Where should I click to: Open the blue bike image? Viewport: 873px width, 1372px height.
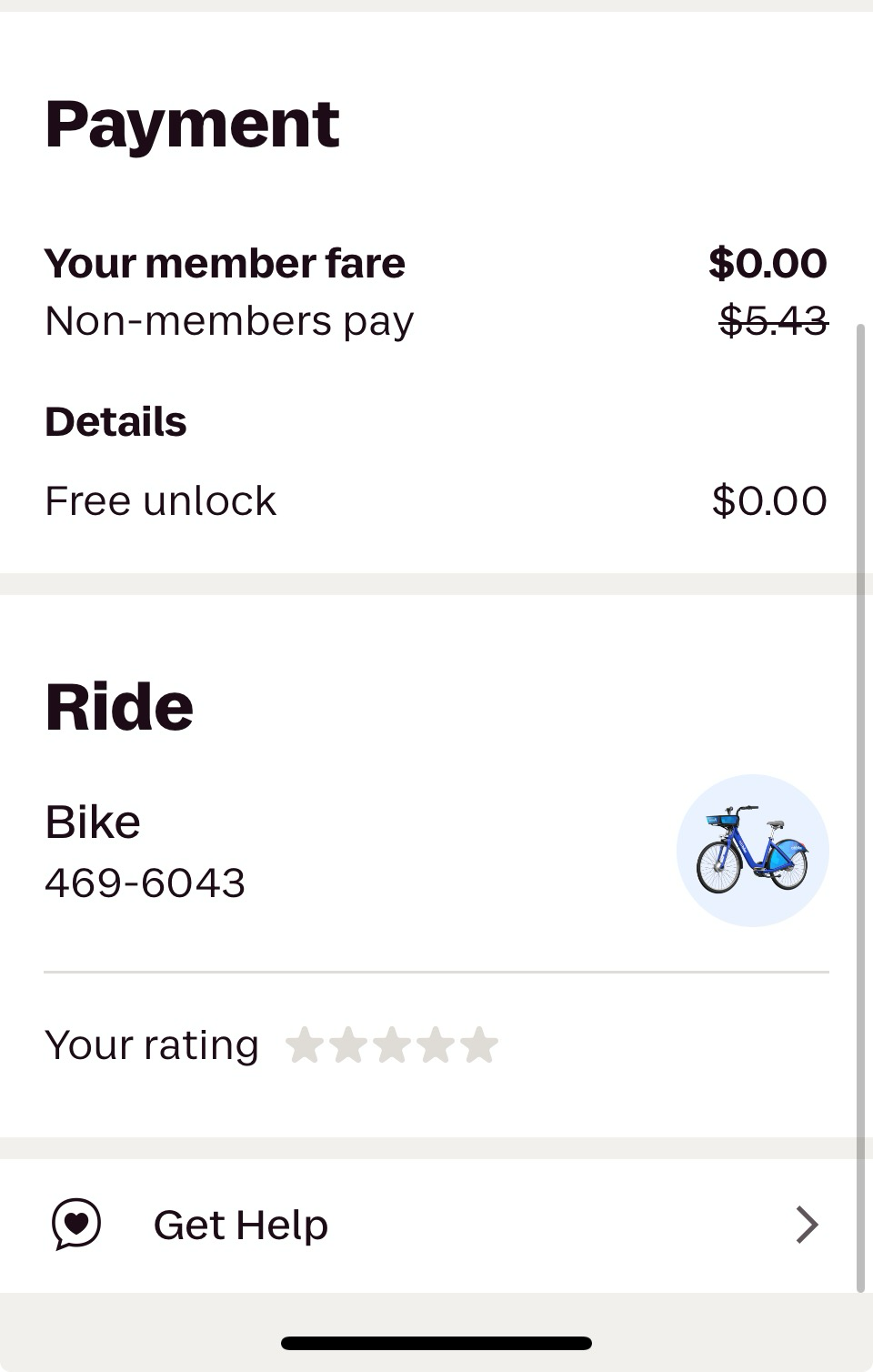tap(752, 851)
